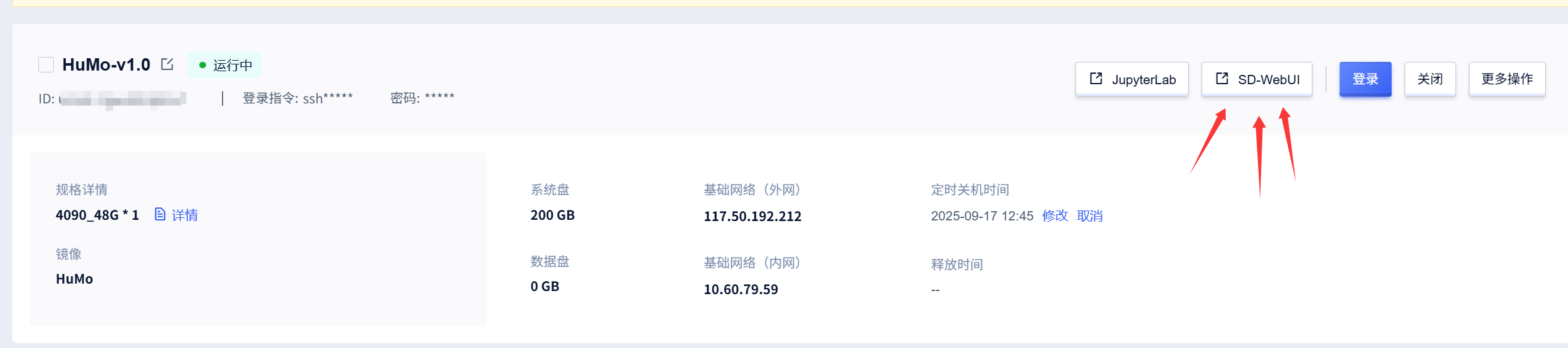Click the edit icon next to HuMo-v1.0
The height and width of the screenshot is (348, 1568).
click(167, 64)
